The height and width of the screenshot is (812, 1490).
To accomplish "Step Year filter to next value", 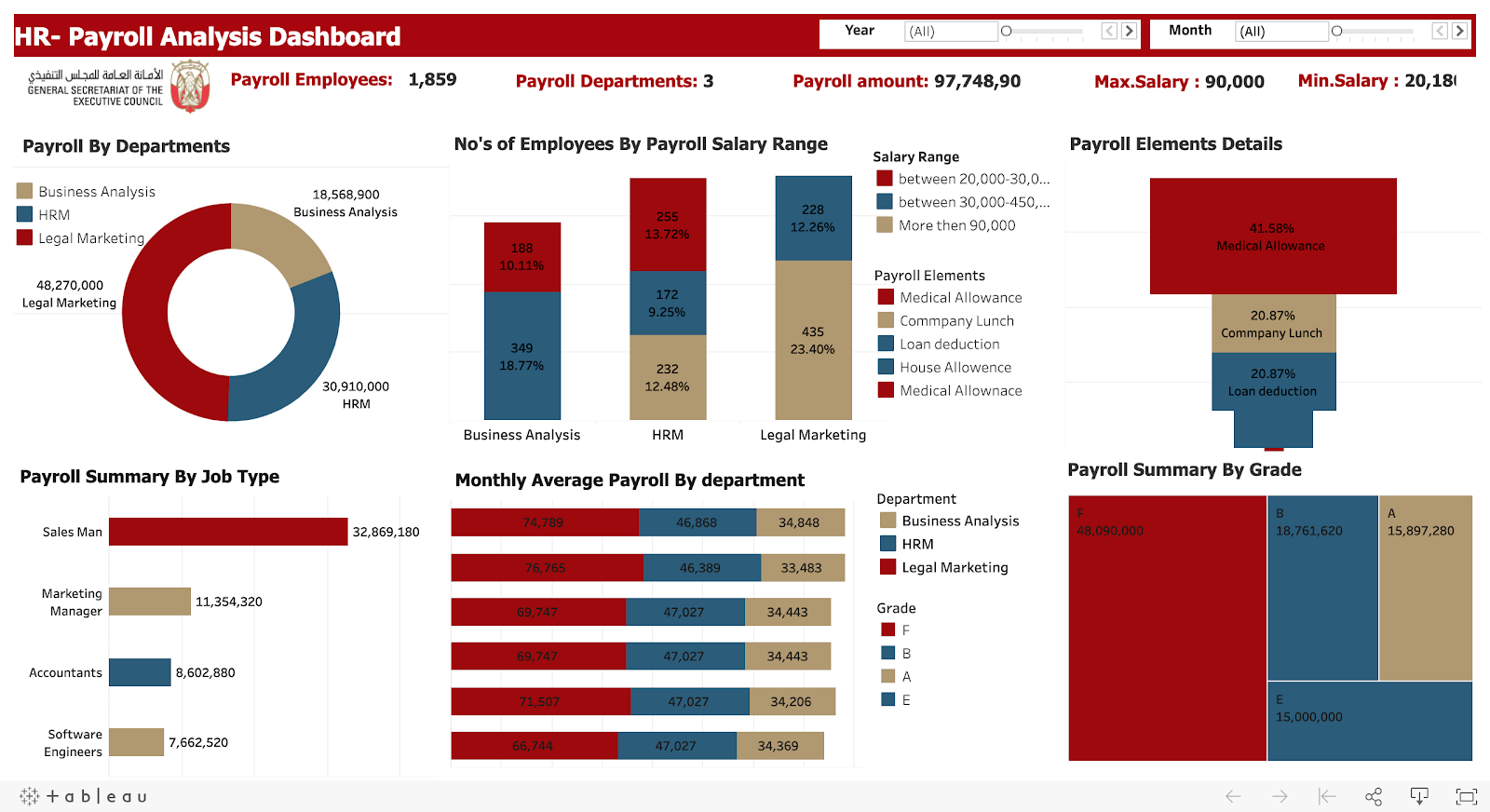I will [1129, 31].
